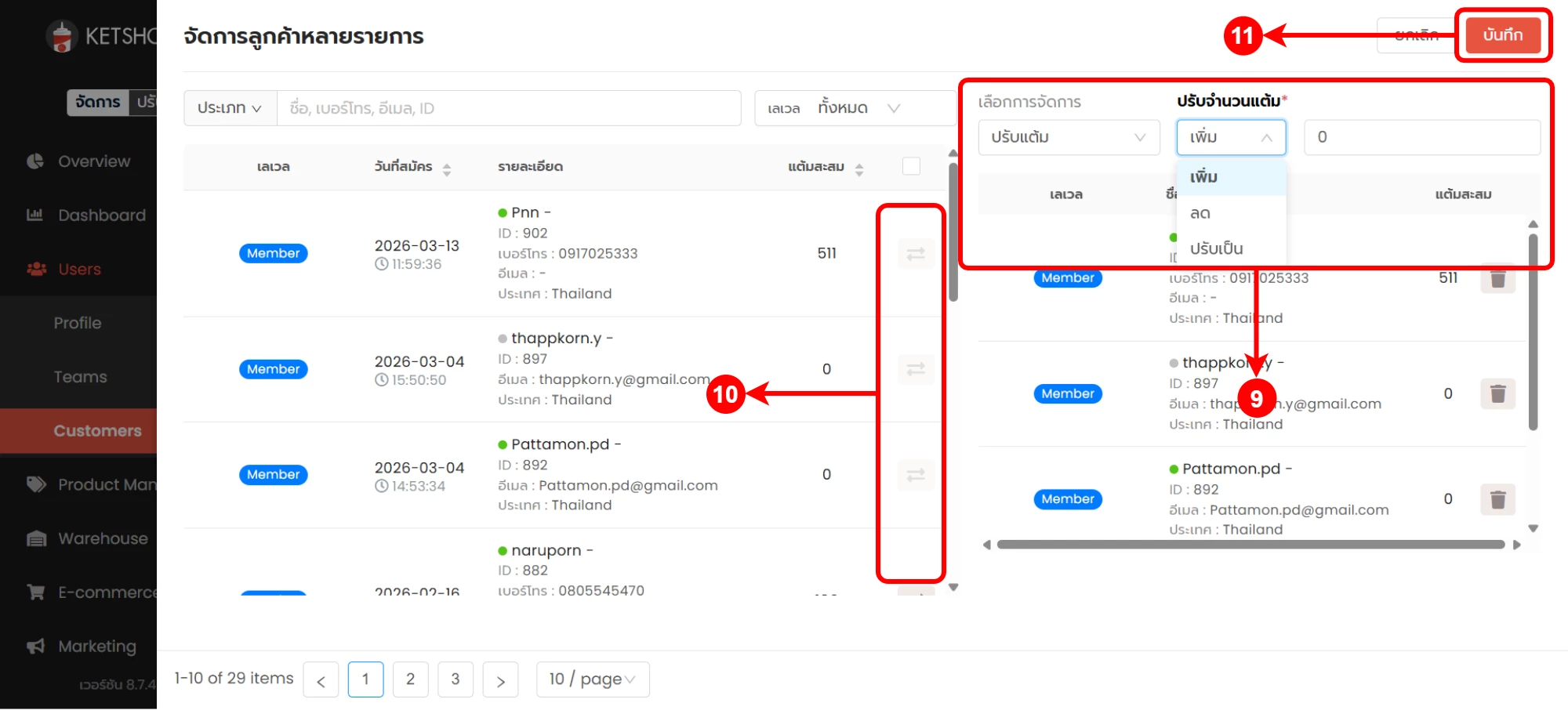Go to next page with right arrow

coord(500,679)
